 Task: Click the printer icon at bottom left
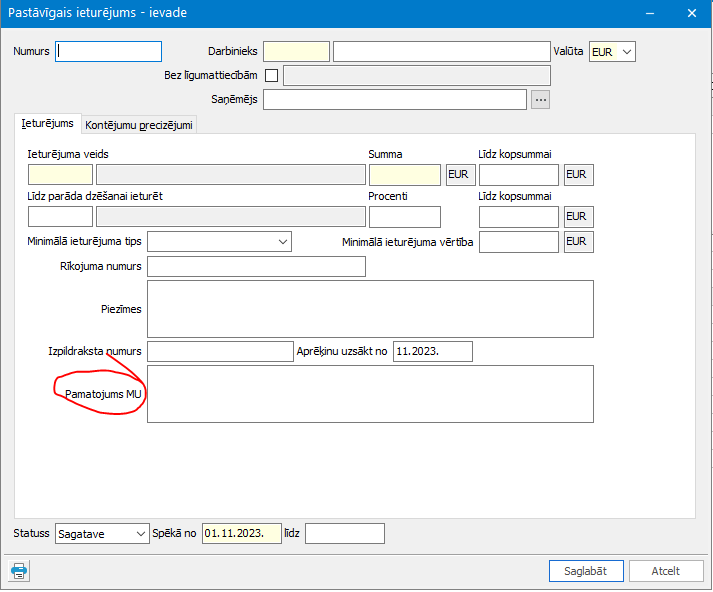click(18, 571)
